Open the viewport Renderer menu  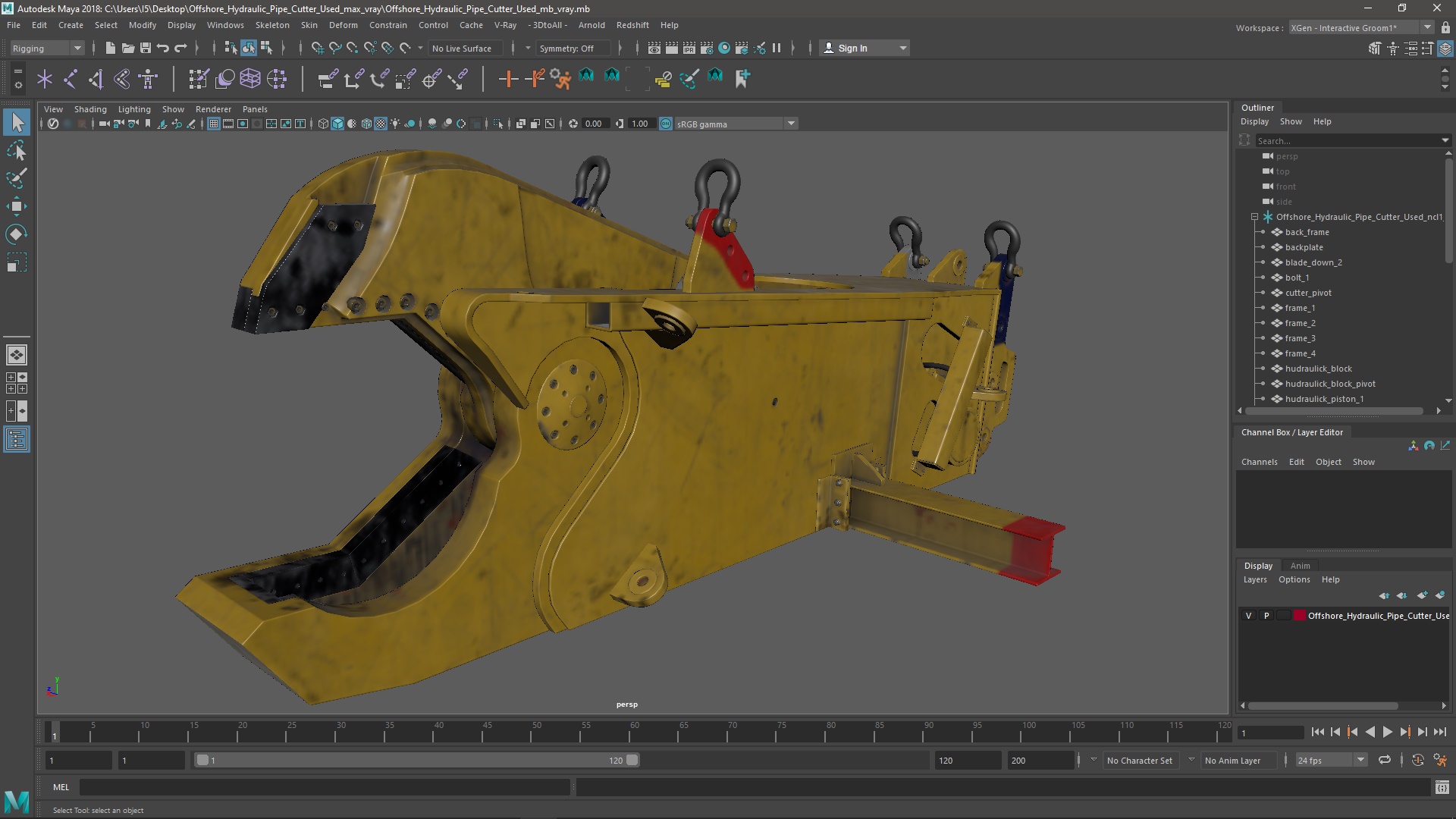(x=213, y=109)
